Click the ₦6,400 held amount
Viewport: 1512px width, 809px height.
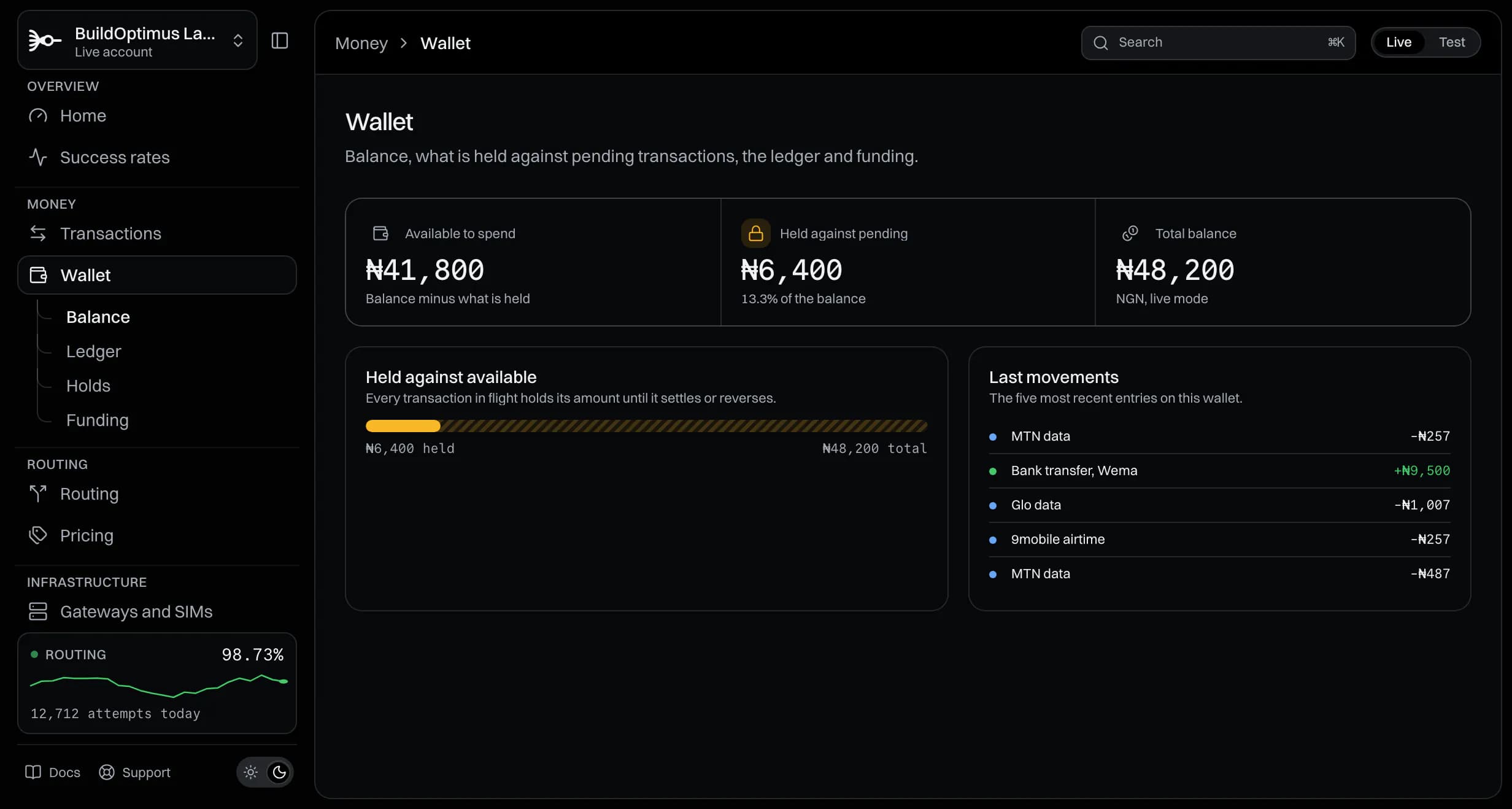tap(792, 269)
